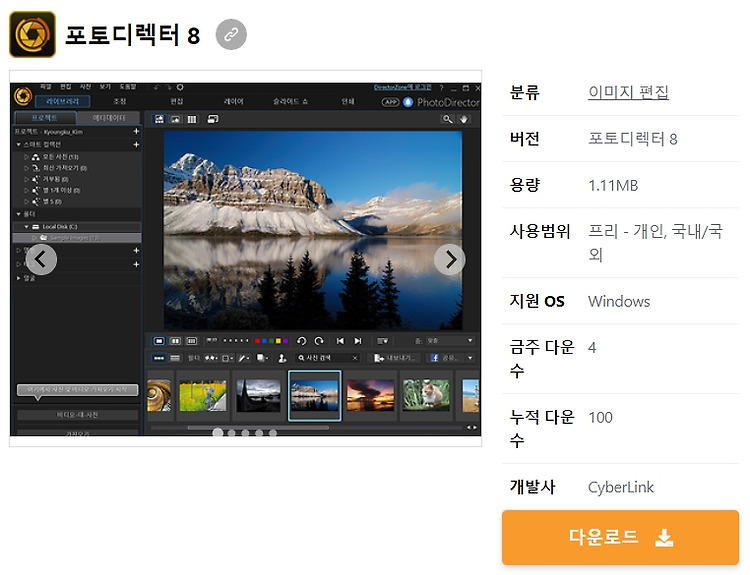
Task: Open the zoom 맞춤 dropdown
Action: [x=450, y=341]
